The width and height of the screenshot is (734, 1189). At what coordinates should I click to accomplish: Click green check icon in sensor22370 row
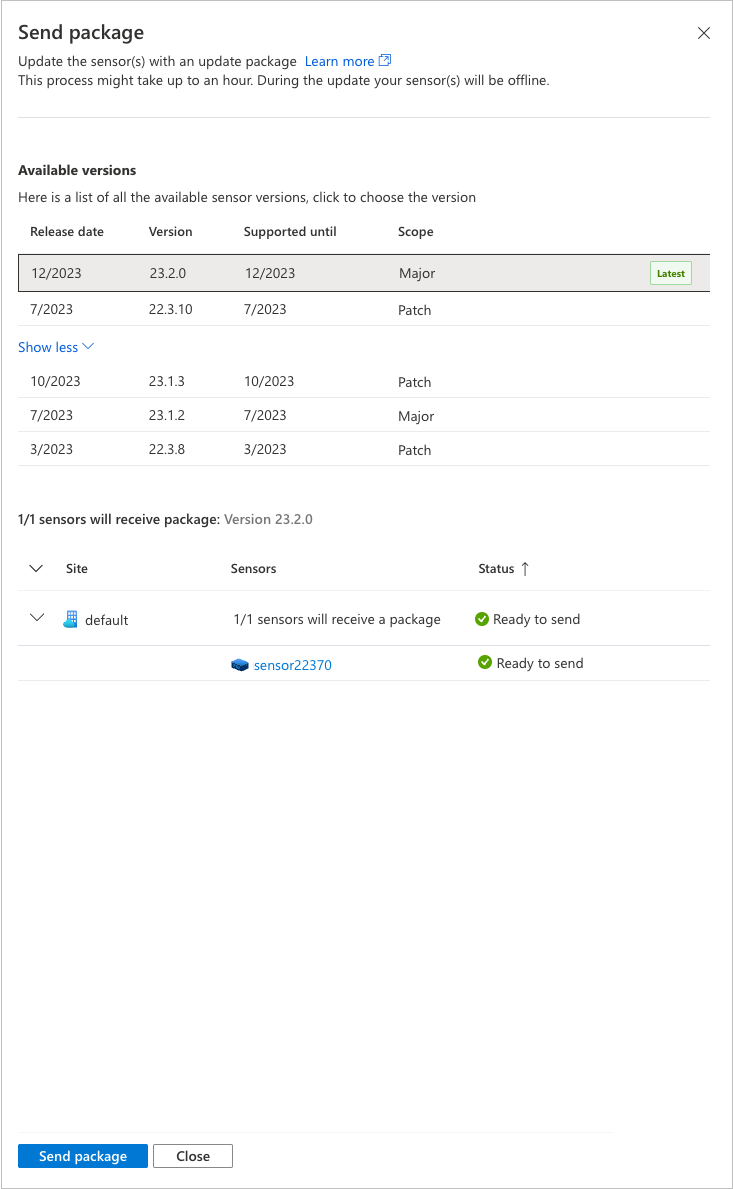485,663
